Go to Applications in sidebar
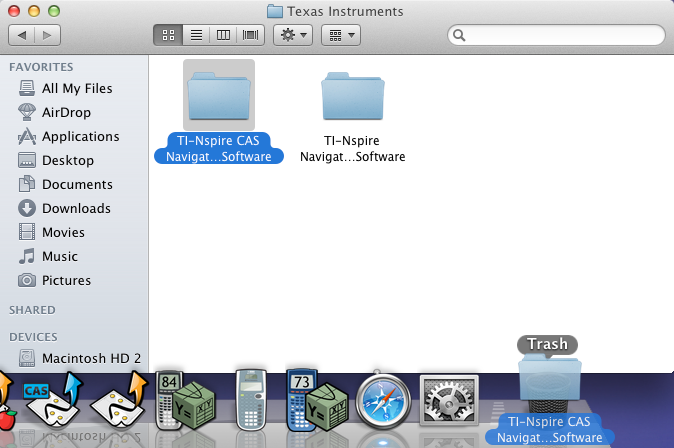Screen dimensions: 674x448 click(80, 136)
